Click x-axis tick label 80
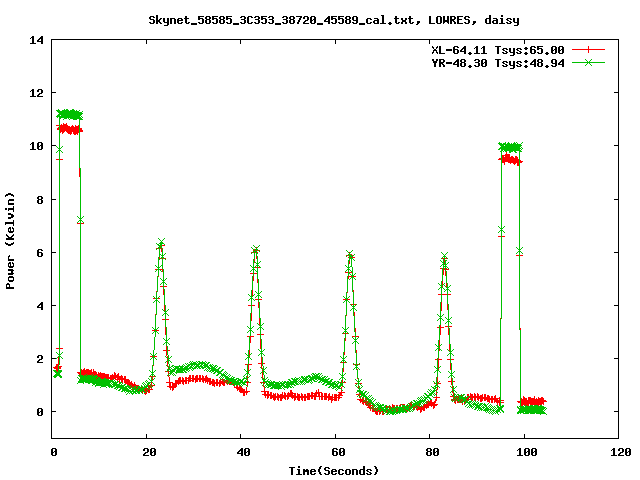This screenshot has width=640, height=480. (x=433, y=452)
